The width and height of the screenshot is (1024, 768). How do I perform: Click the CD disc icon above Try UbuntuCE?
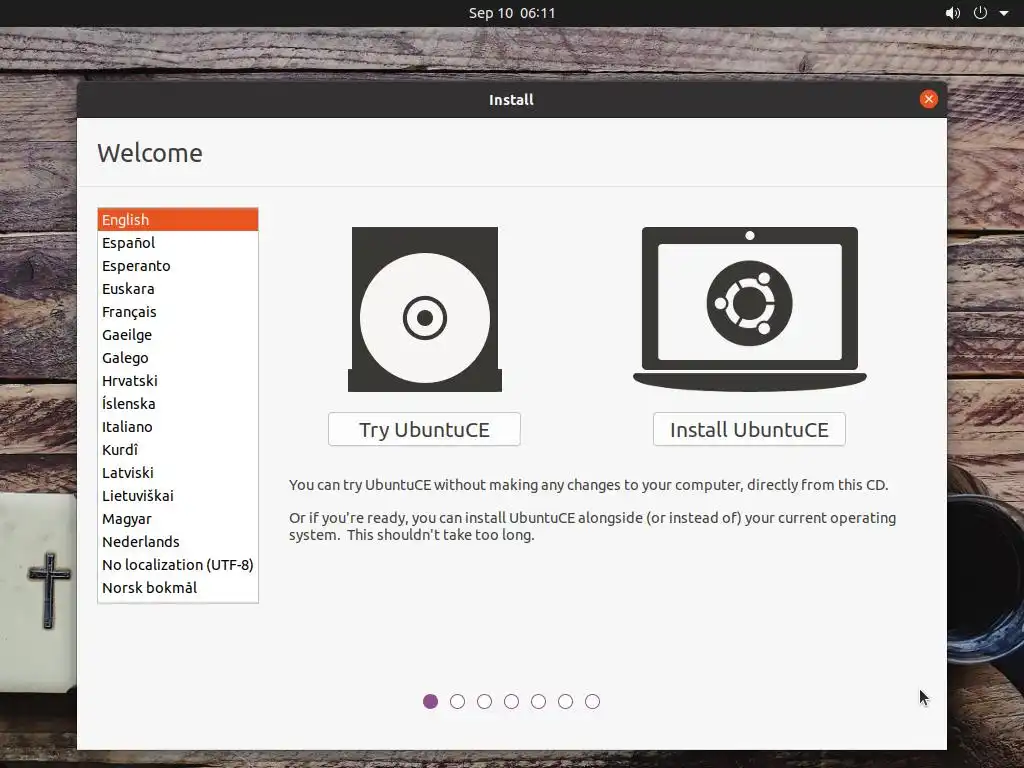click(x=424, y=309)
